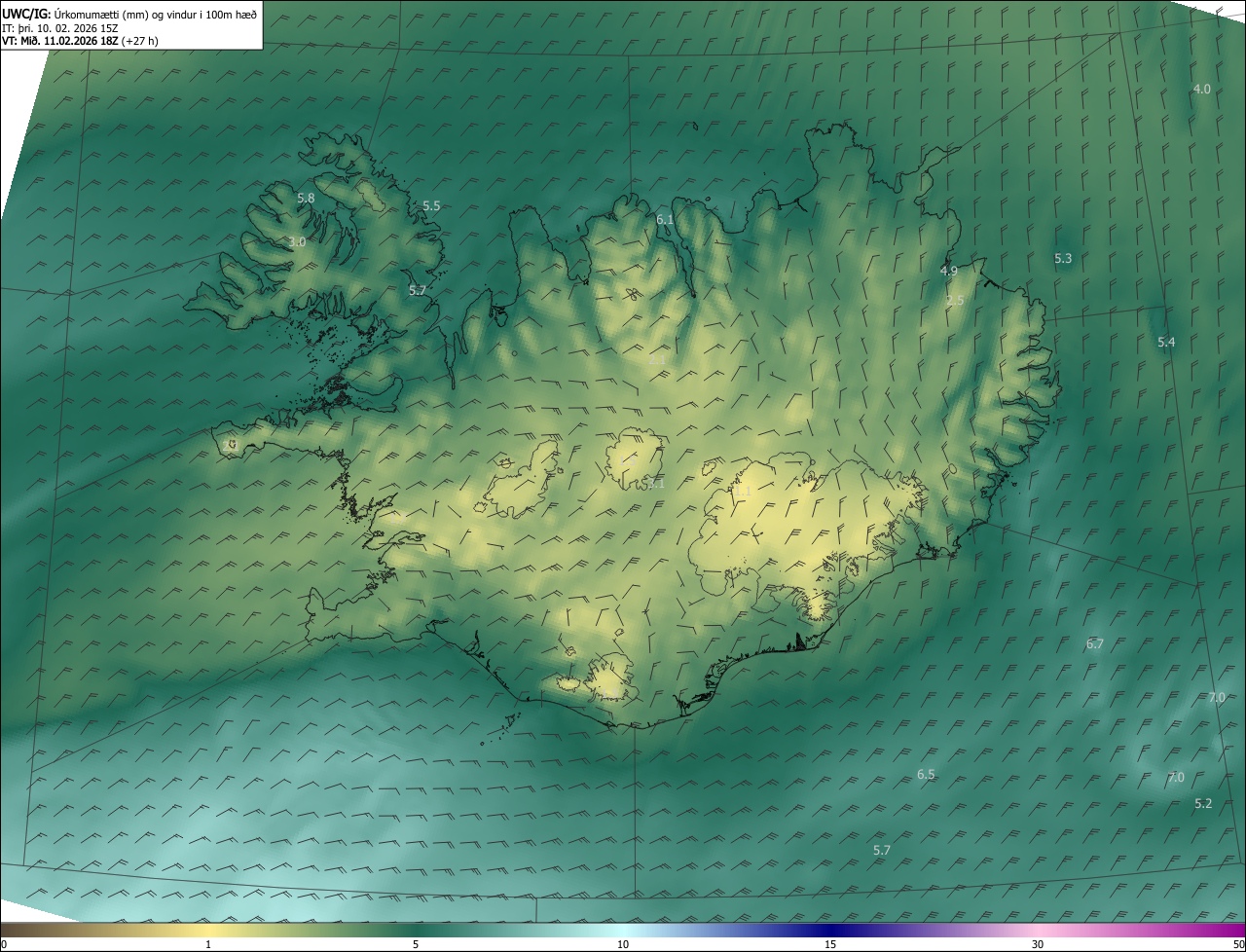Screen dimensions: 1246x952
Task: Click the "1" tick label on the color scale
Action: [208, 944]
